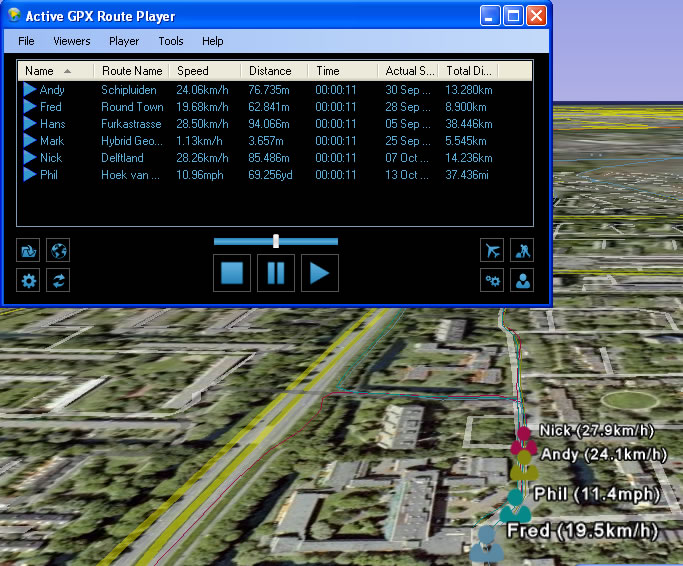
Task: Click the play arrow icon beside Hans
Action: [x=30, y=123]
